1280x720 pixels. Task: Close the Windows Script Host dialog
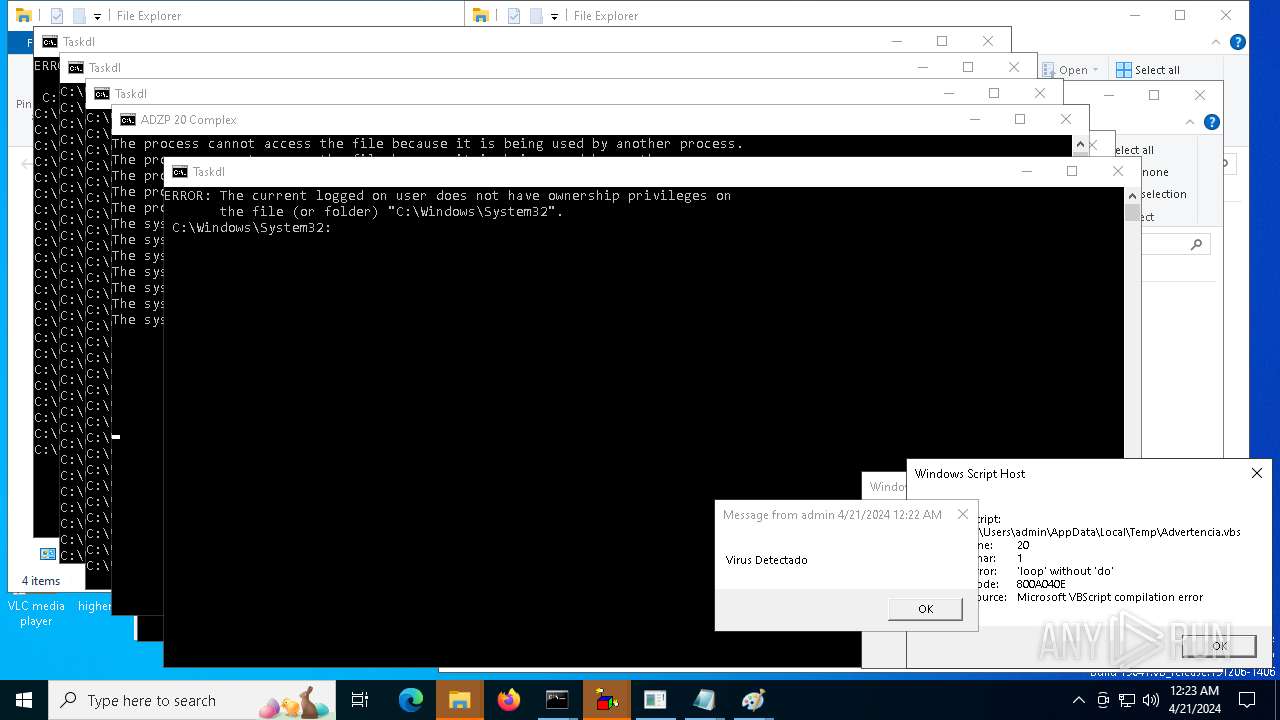(1257, 474)
